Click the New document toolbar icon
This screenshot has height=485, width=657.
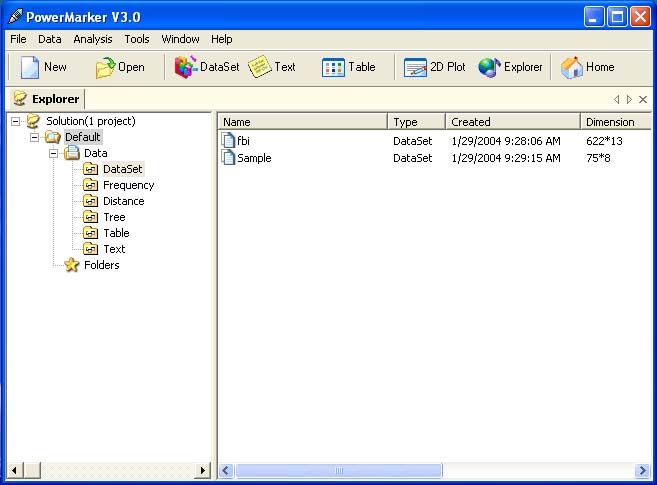[30, 67]
